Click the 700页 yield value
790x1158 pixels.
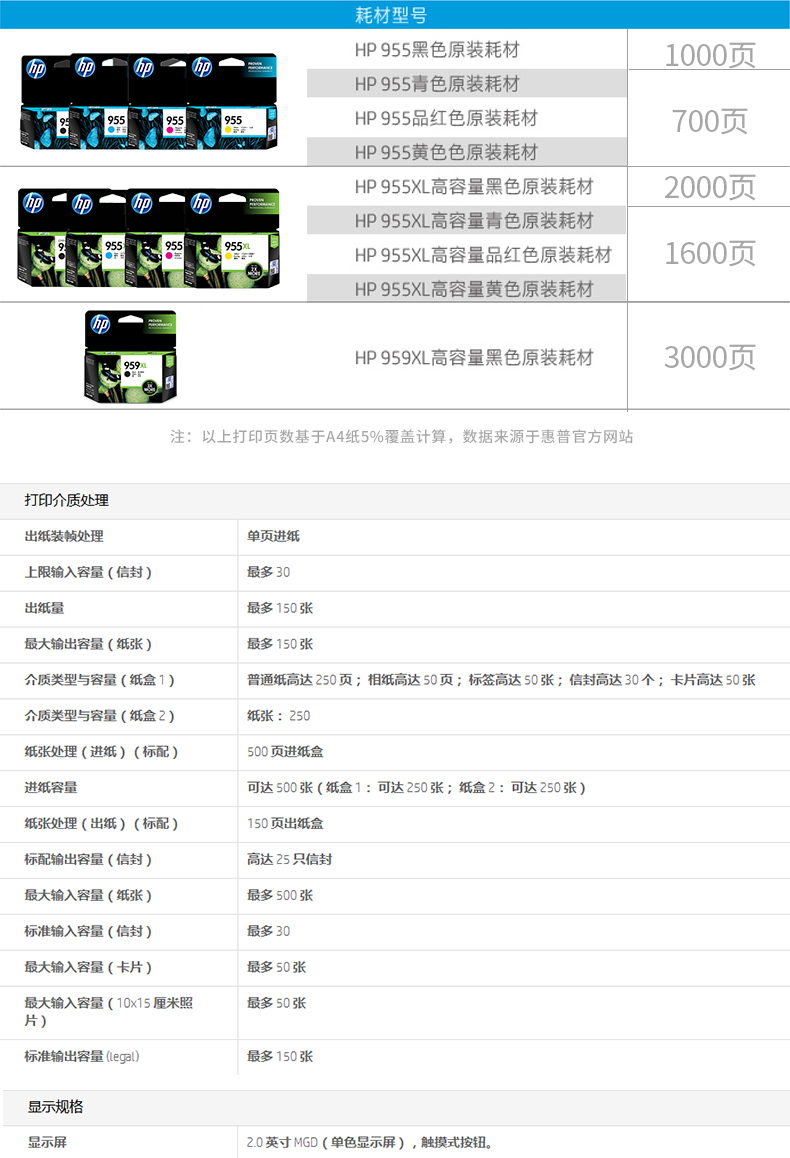[710, 121]
